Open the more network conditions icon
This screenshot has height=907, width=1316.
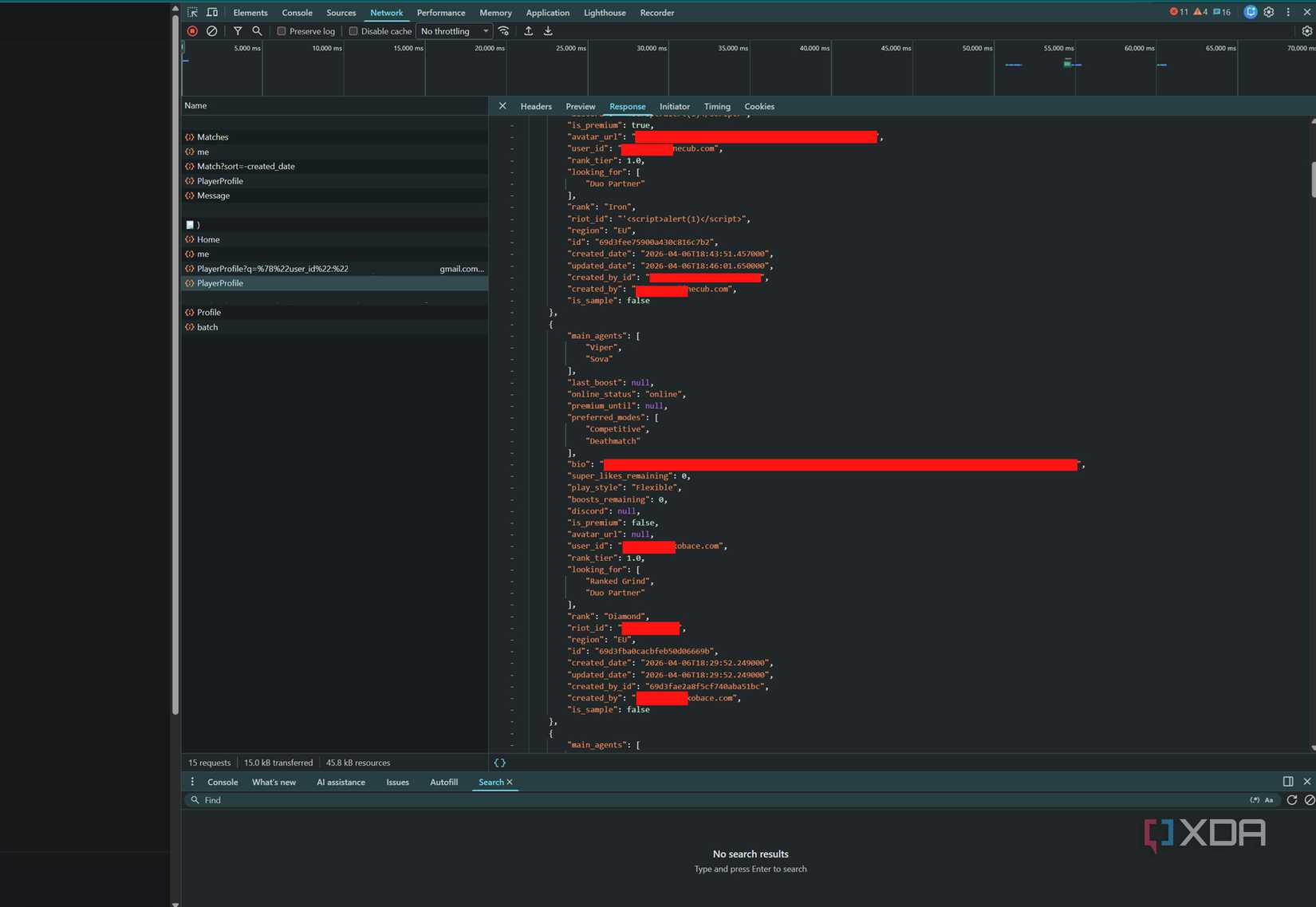[503, 30]
